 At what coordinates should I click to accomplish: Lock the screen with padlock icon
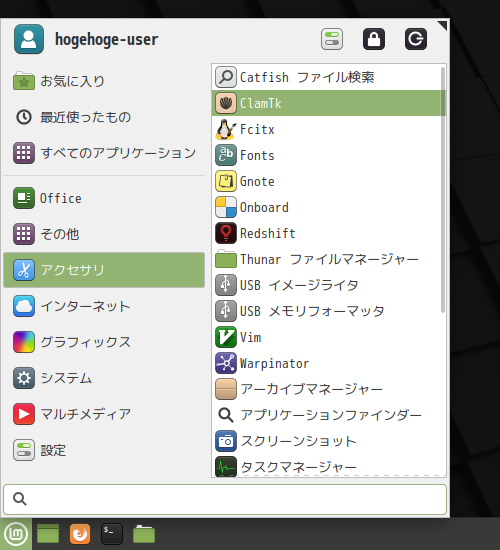pos(374,39)
